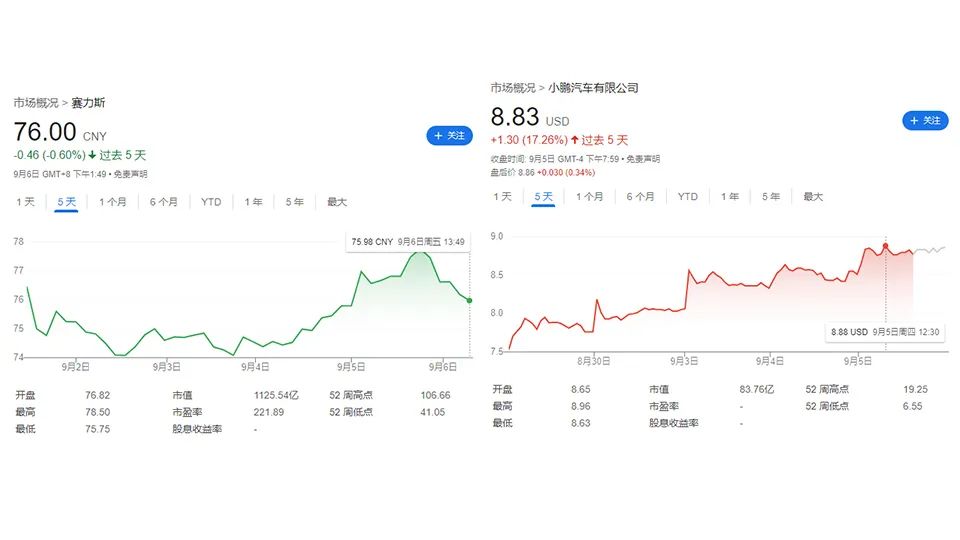Follow the 赛力斯 stock with 关注 button
Image resolution: width=960 pixels, height=540 pixels.
point(449,135)
